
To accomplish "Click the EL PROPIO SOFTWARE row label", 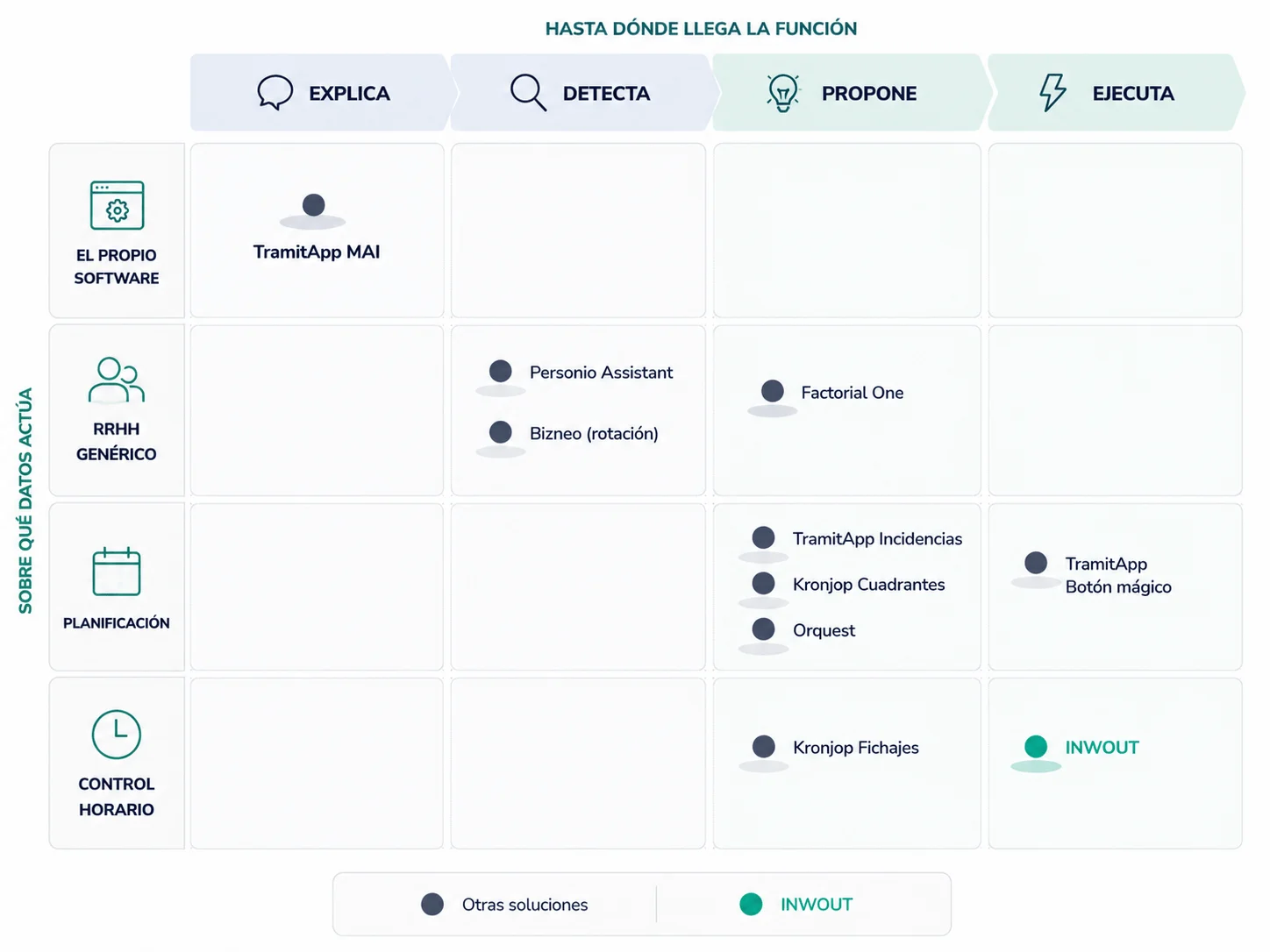I will [x=117, y=266].
